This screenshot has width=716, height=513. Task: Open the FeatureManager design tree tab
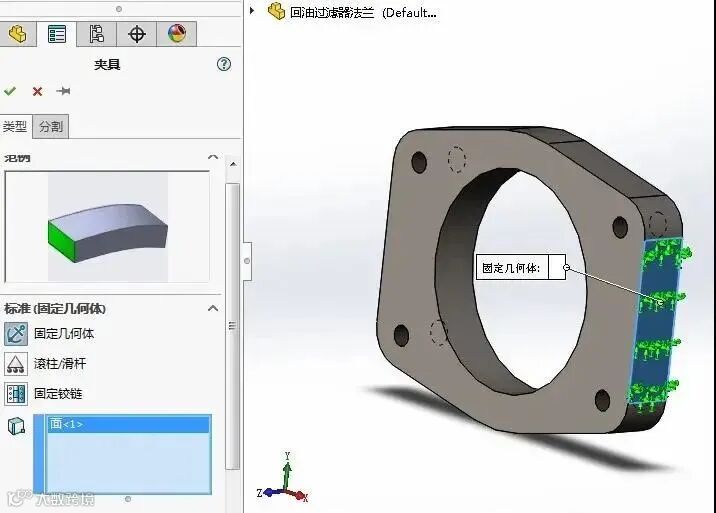tap(17, 34)
